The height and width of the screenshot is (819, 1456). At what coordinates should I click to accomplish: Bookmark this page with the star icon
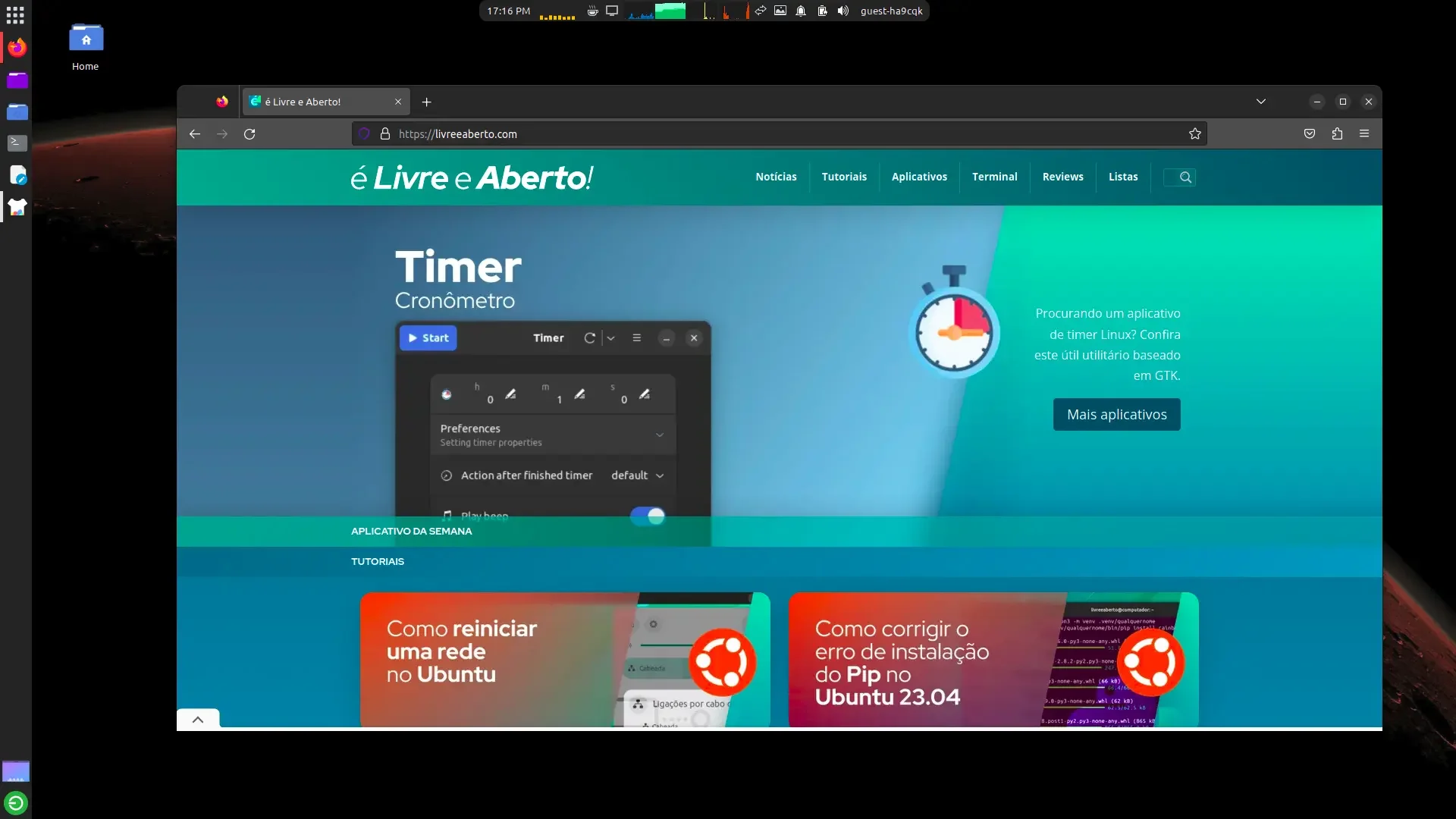tap(1195, 134)
